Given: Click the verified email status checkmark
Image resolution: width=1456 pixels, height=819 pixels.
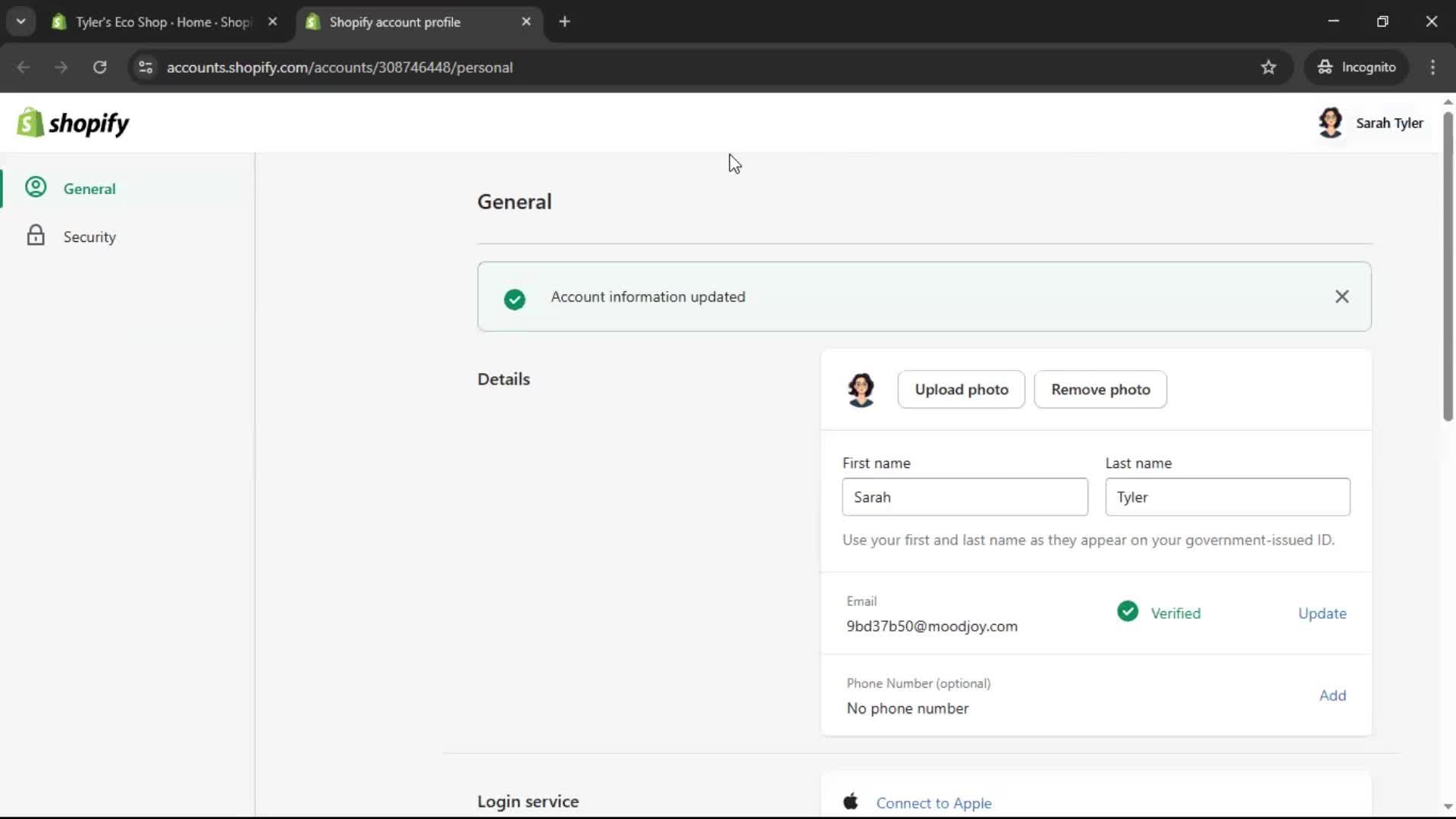Looking at the screenshot, I should 1127,611.
